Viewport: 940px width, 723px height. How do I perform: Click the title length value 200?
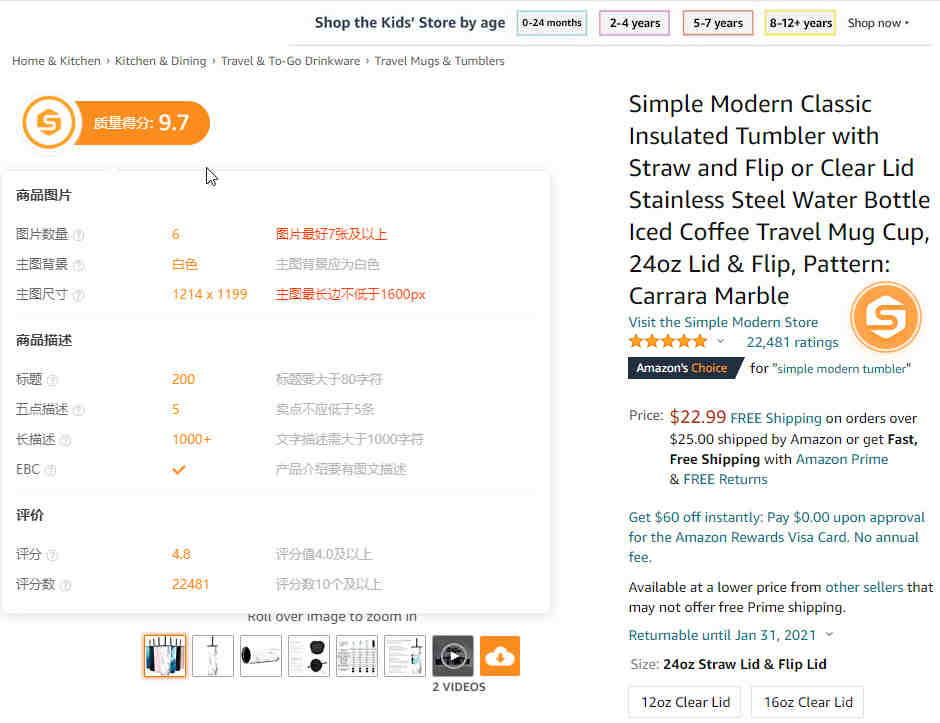tap(183, 379)
